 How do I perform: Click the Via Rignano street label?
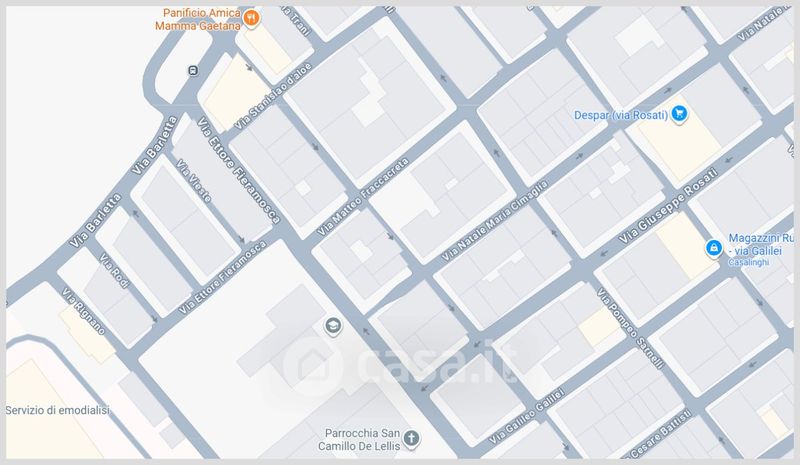[x=83, y=311]
